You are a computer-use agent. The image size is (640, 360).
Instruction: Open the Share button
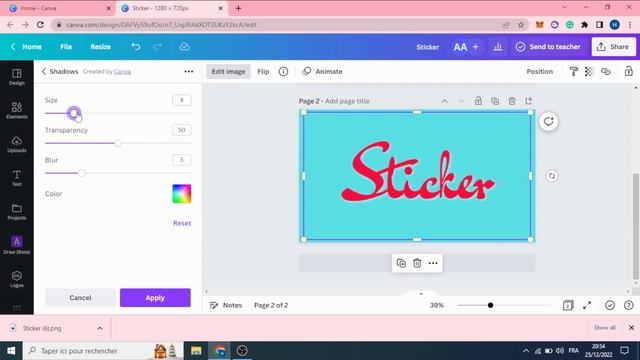pyautogui.click(x=613, y=47)
